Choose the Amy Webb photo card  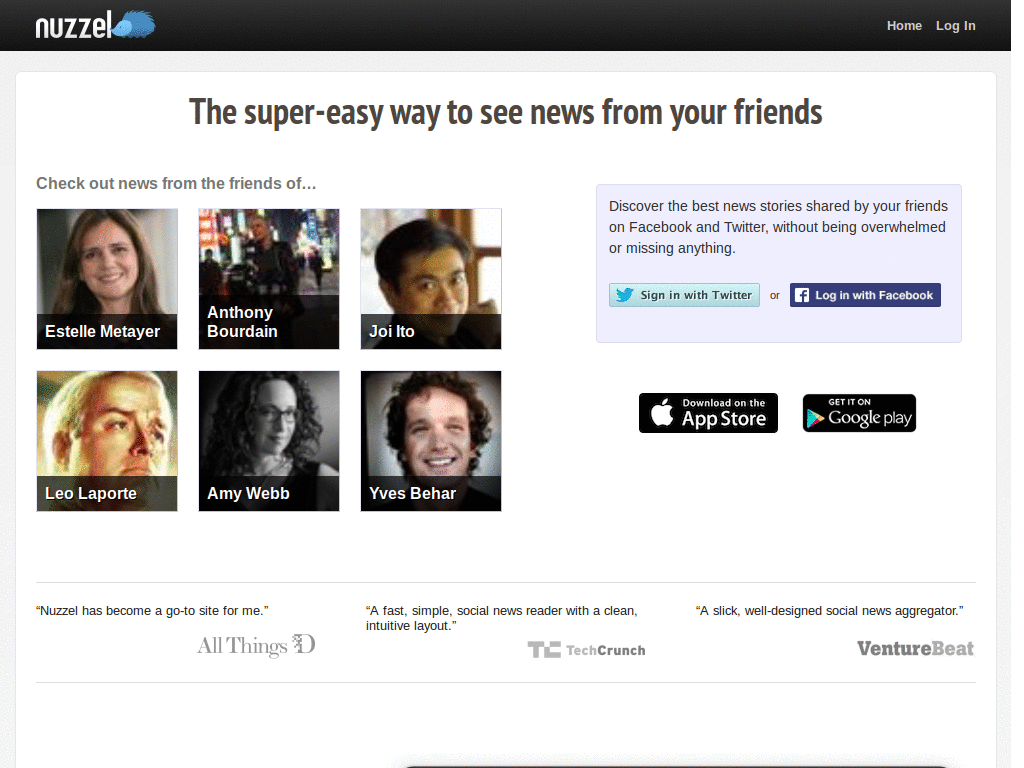pos(269,441)
